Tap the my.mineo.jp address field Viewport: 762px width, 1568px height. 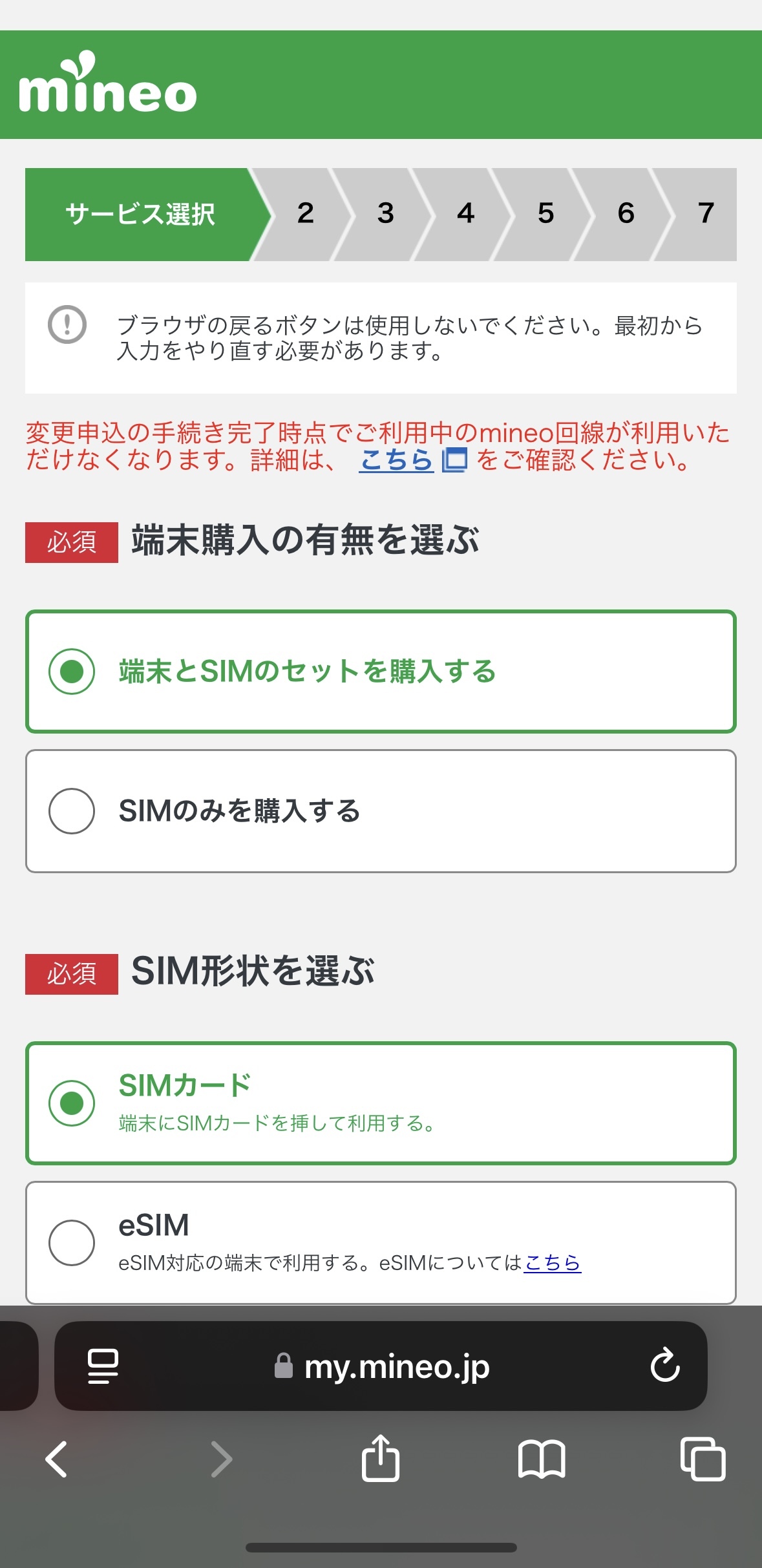[396, 1366]
